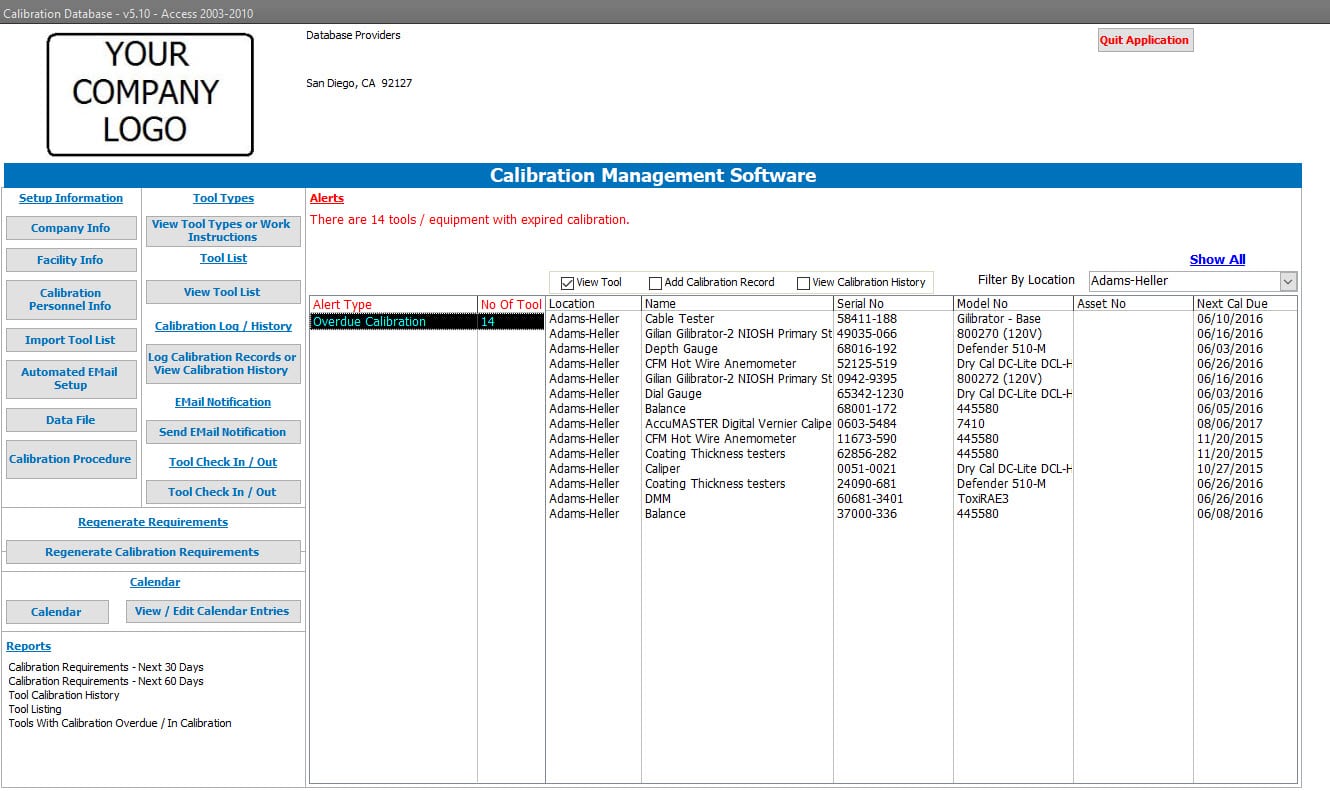Image resolution: width=1330 pixels, height=791 pixels.
Task: Click Tool Check In / Out heading
Action: (x=223, y=462)
